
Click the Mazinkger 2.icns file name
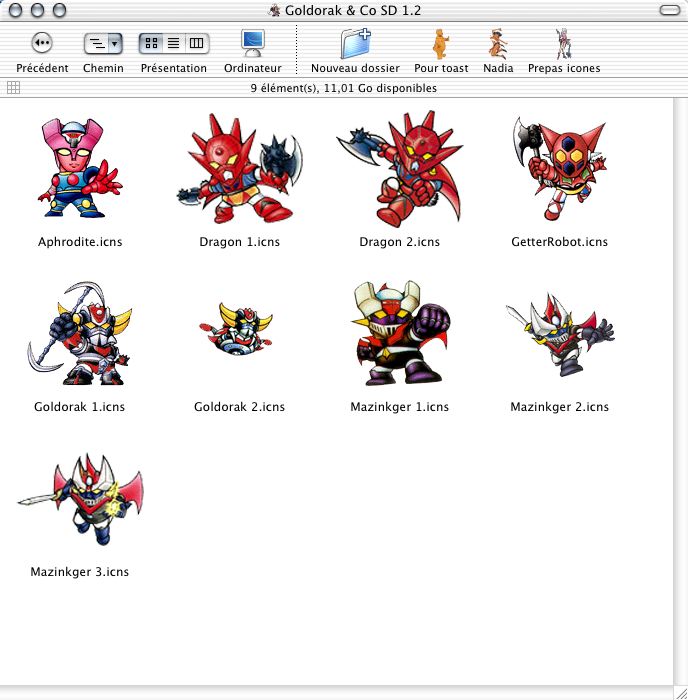pos(559,407)
